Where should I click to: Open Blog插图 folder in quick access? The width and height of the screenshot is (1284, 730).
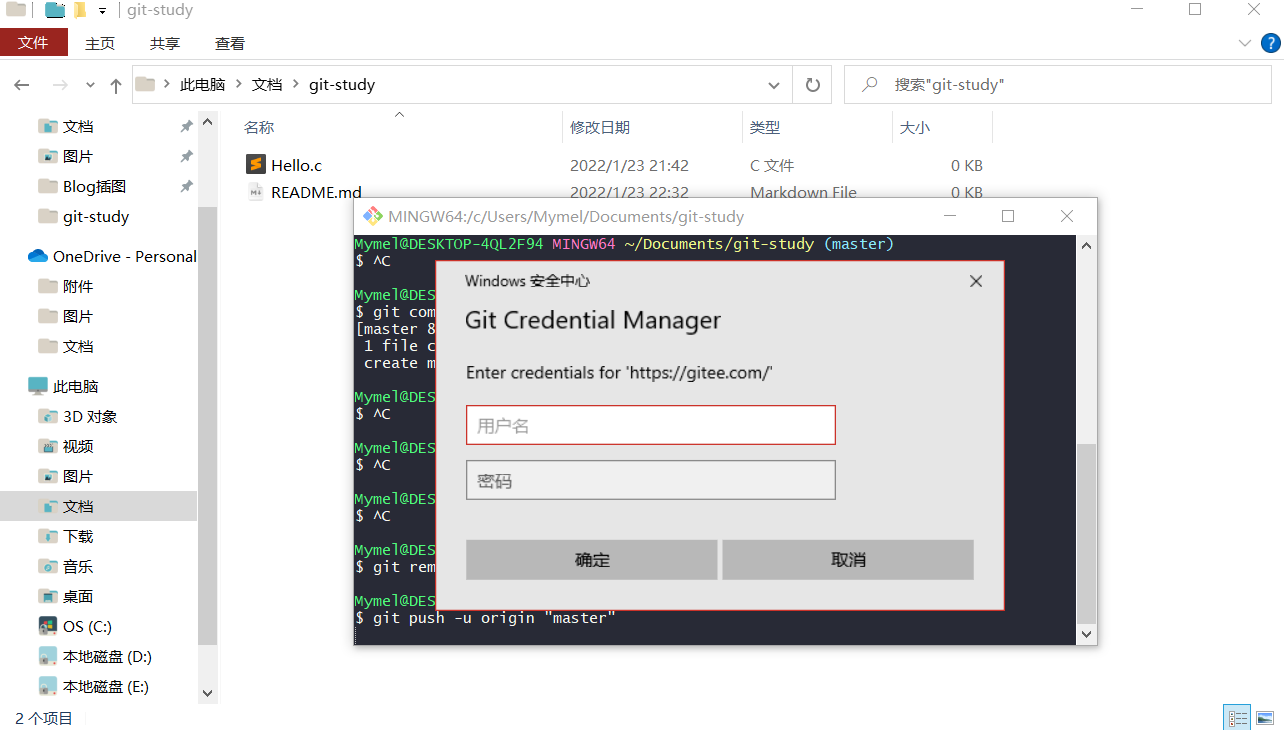[x=94, y=186]
